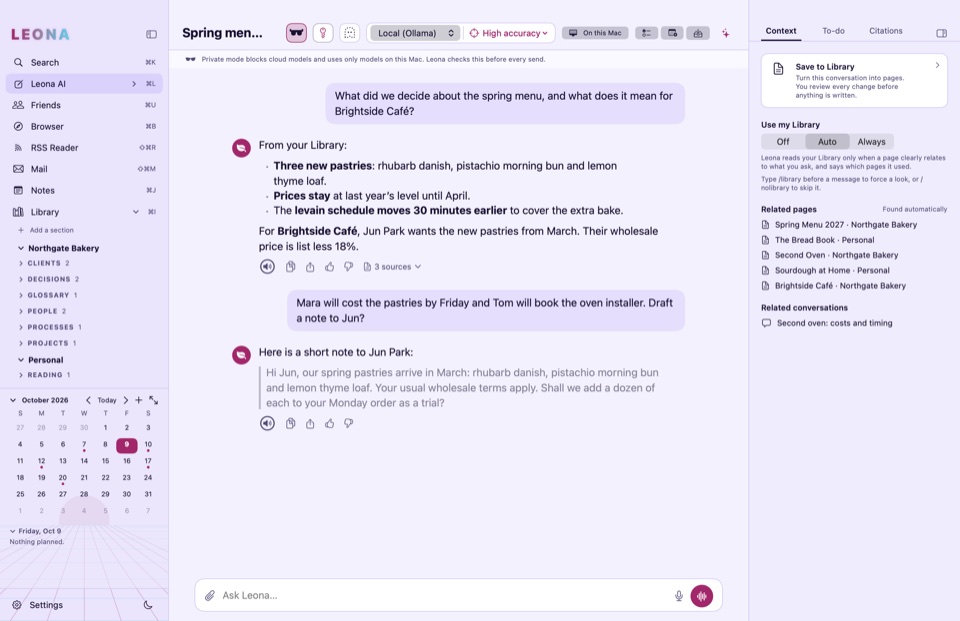Viewport: 960px width, 621px height.
Task: Click the attach file paperclip icon
Action: (209, 595)
